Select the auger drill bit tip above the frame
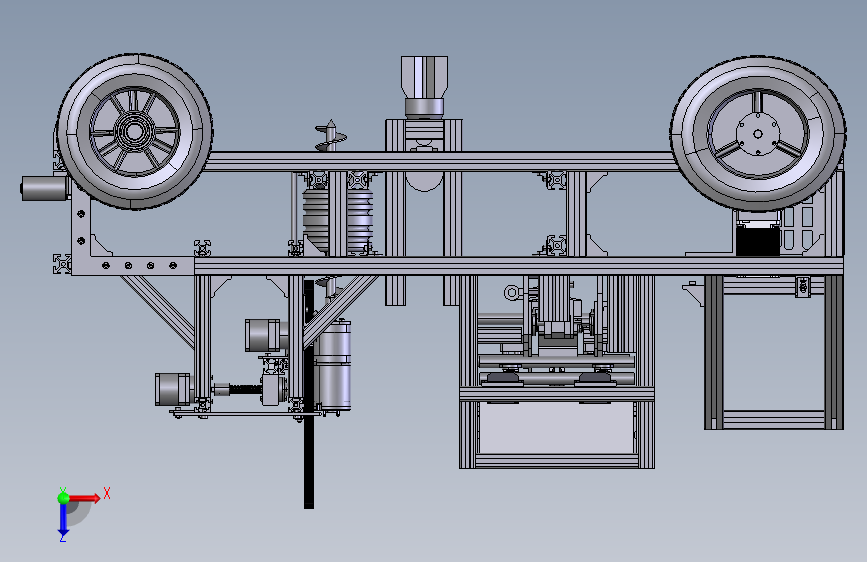867x562 pixels. 331,135
